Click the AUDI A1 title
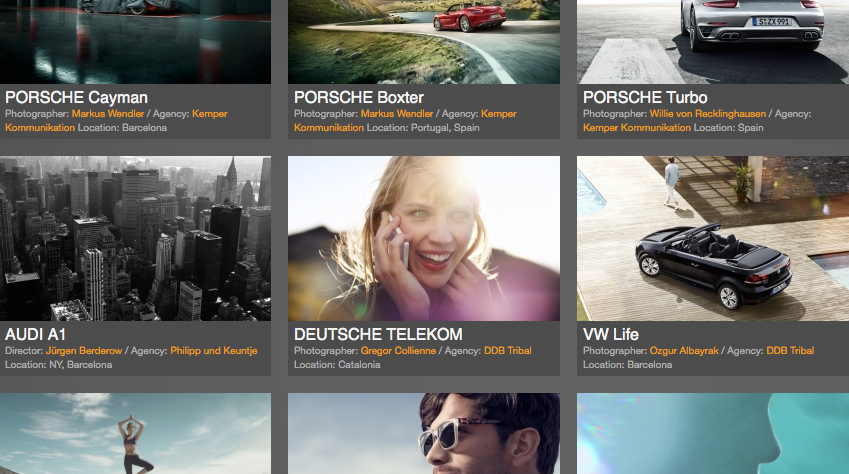The image size is (849, 474). tap(35, 334)
